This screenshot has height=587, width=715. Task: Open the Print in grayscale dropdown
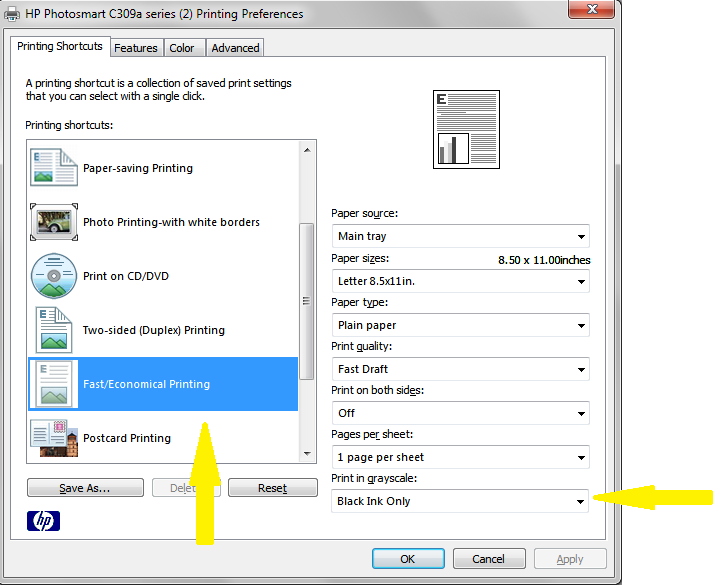tap(460, 501)
